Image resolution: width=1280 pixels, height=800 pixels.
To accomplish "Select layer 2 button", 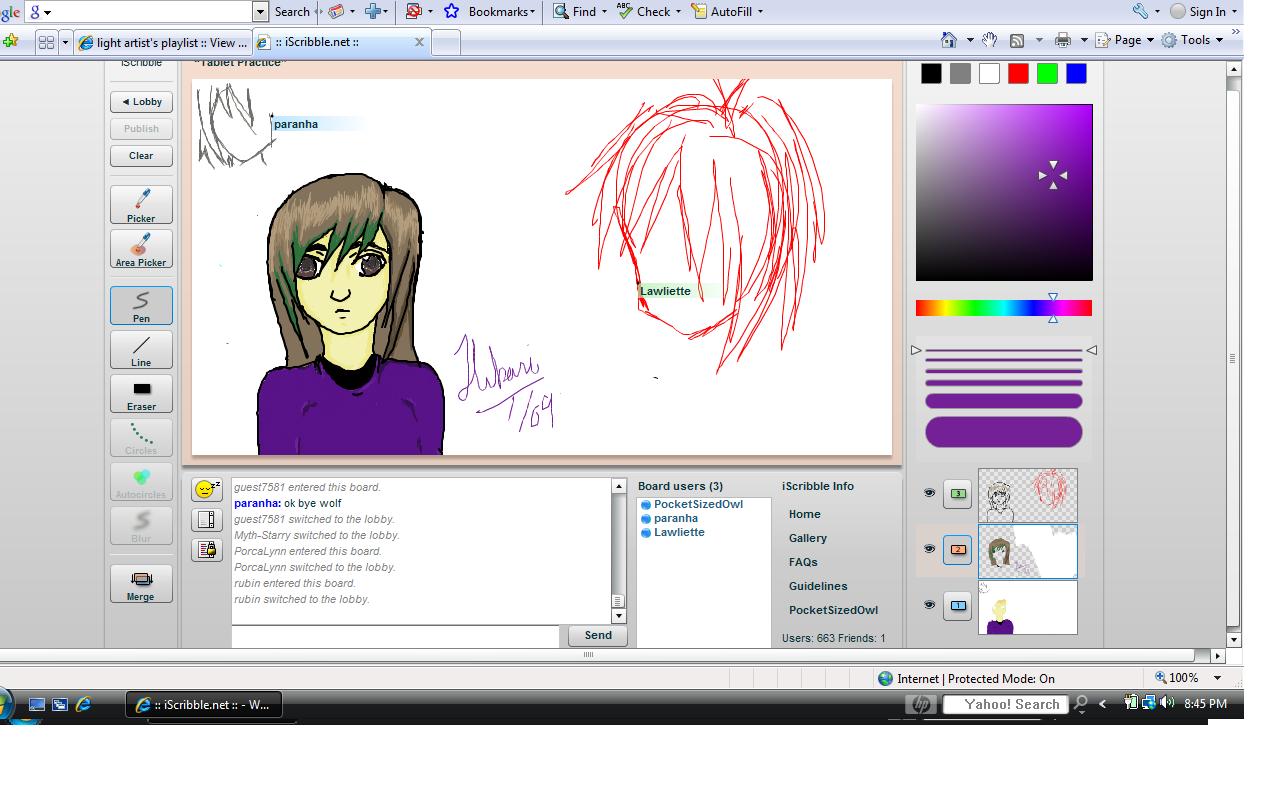I will [958, 549].
